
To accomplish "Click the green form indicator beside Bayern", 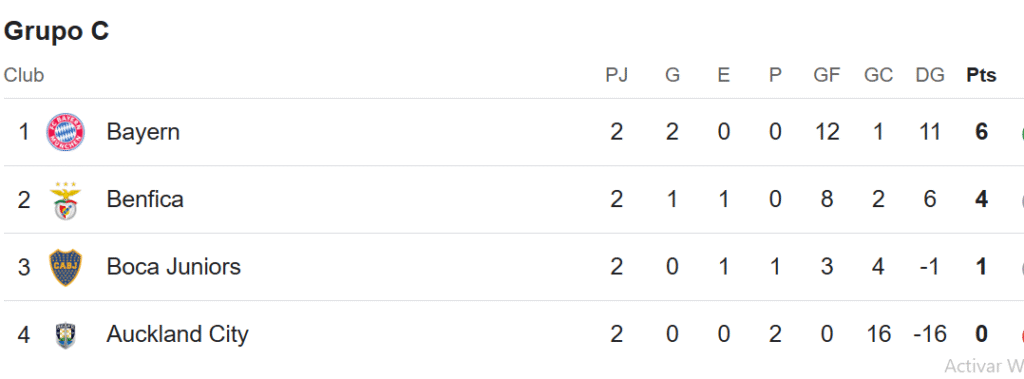I will (x=1021, y=134).
